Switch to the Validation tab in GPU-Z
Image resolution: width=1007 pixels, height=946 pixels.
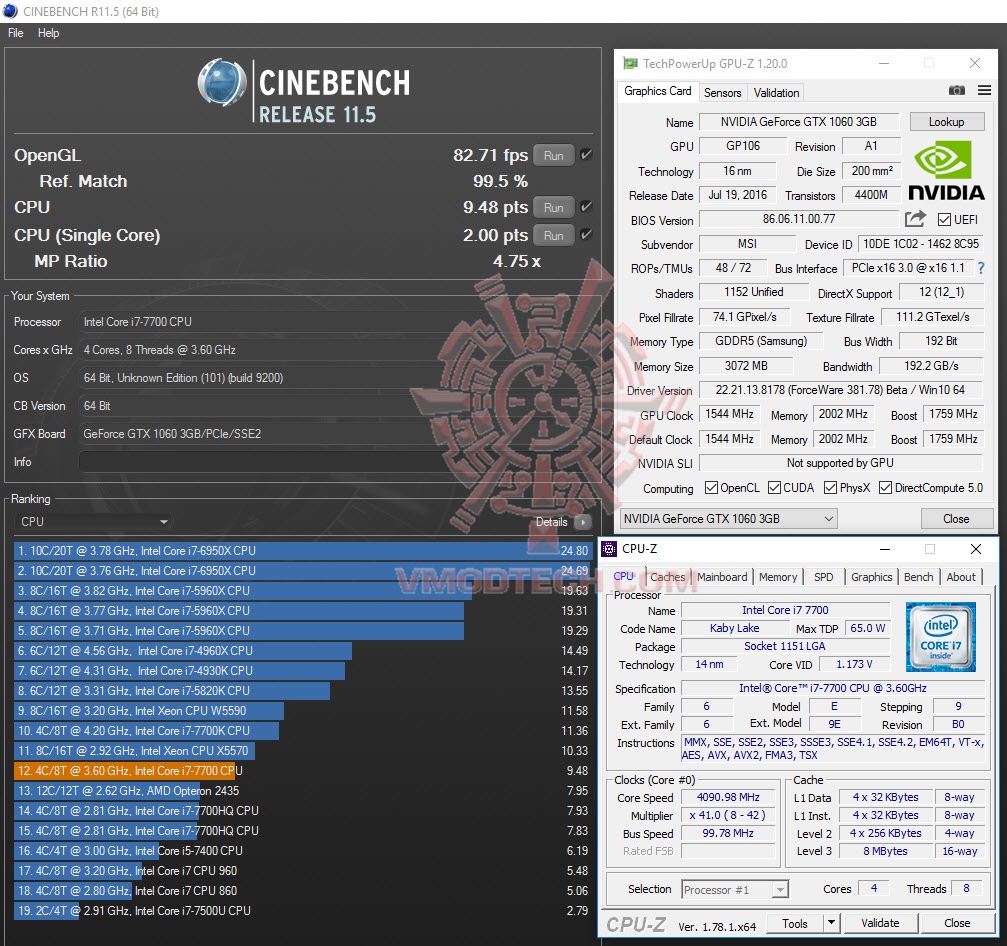coord(776,92)
